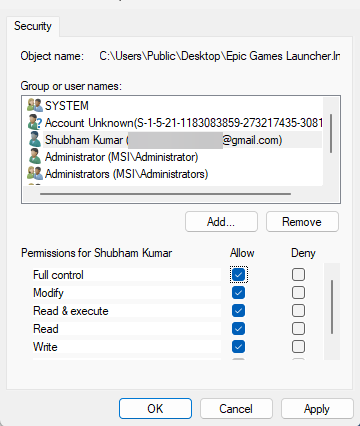Click the Add... button
The height and width of the screenshot is (426, 360).
221,222
